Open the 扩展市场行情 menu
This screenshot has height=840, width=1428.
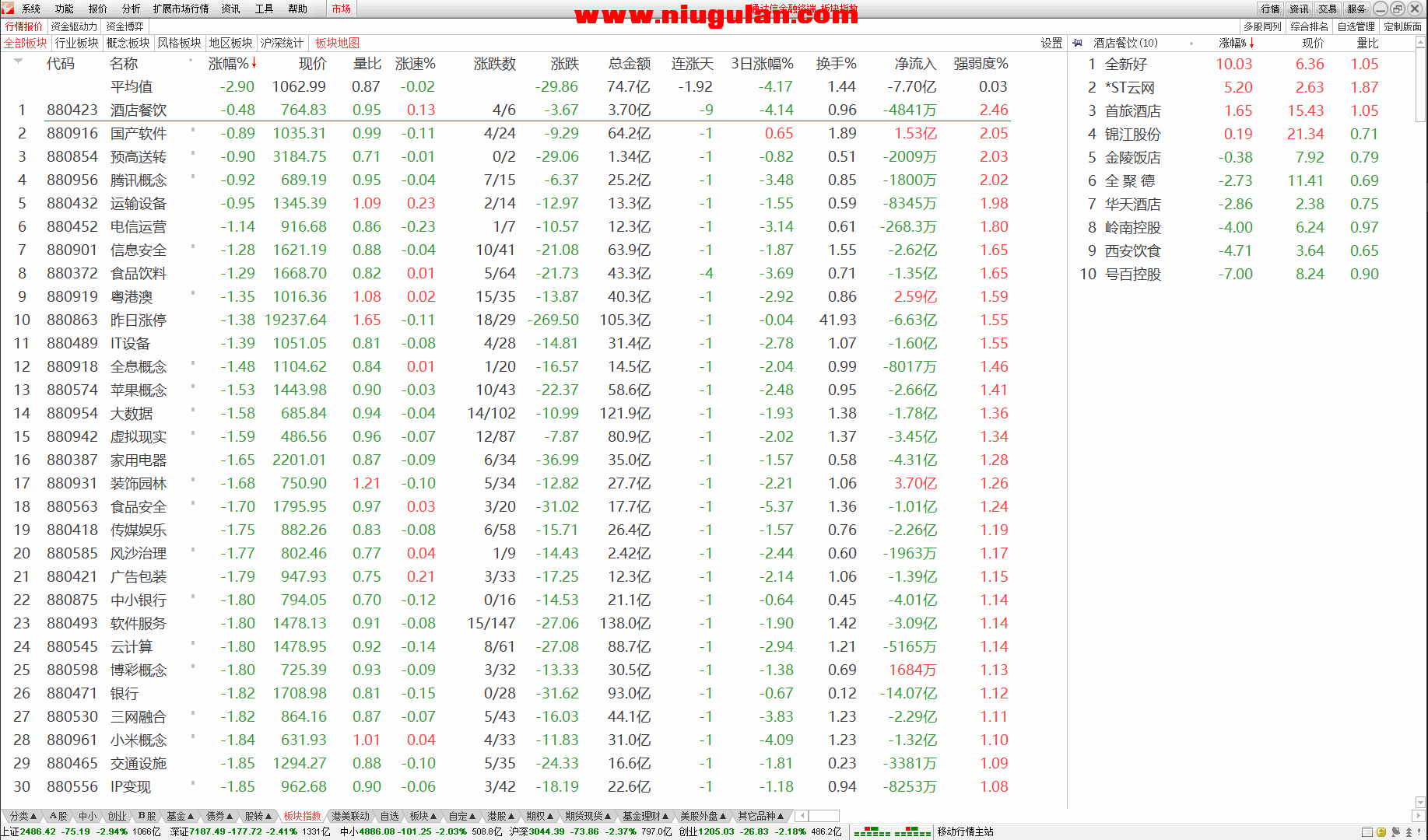181,9
